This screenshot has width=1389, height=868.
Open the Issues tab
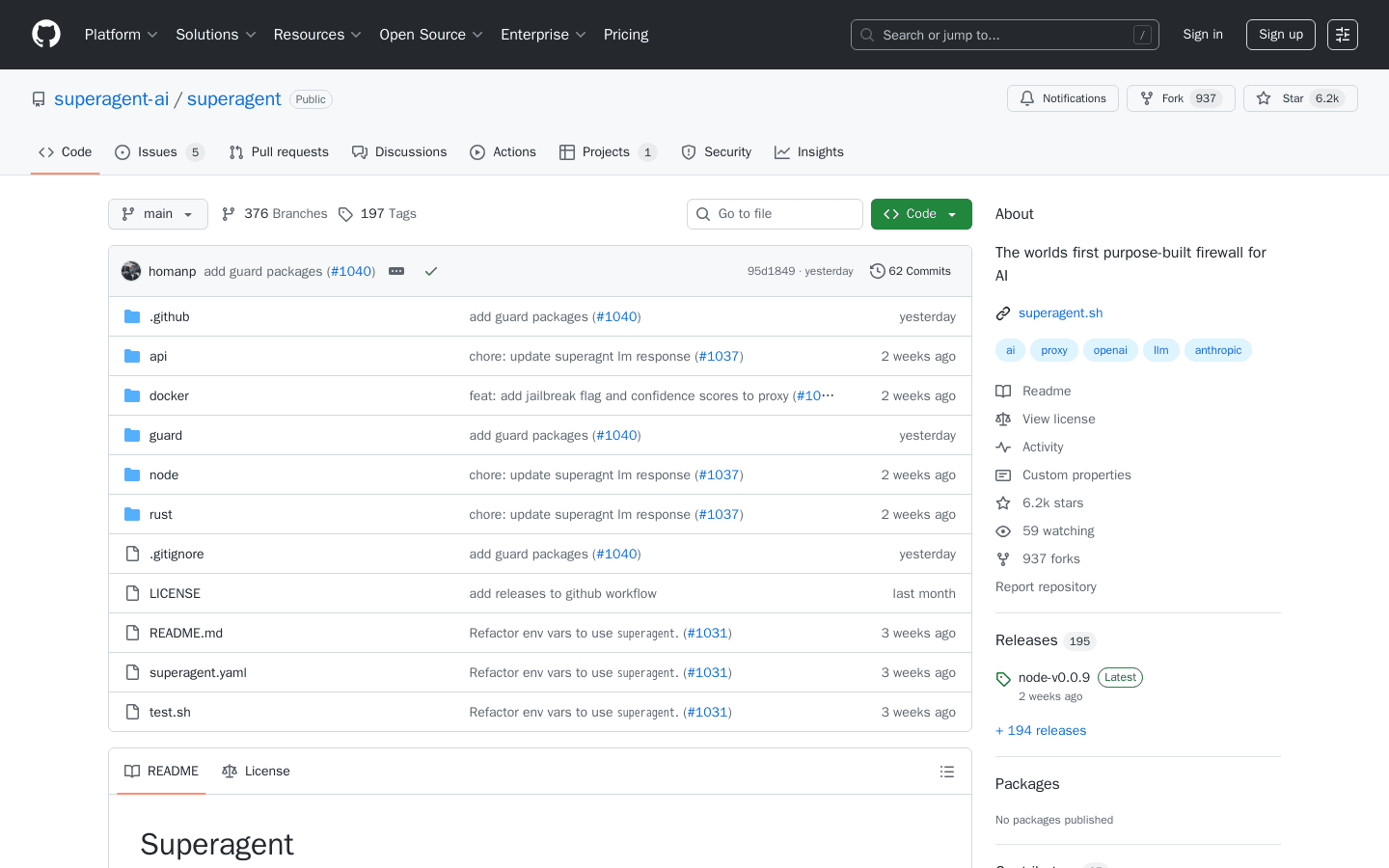[159, 152]
